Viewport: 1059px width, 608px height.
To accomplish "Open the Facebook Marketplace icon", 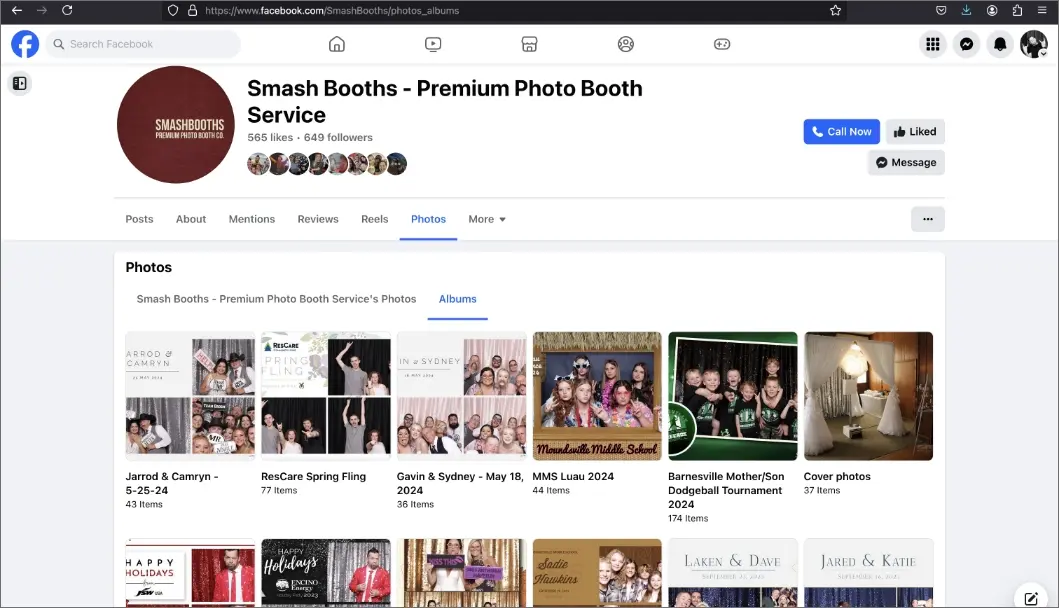I will tap(530, 44).
